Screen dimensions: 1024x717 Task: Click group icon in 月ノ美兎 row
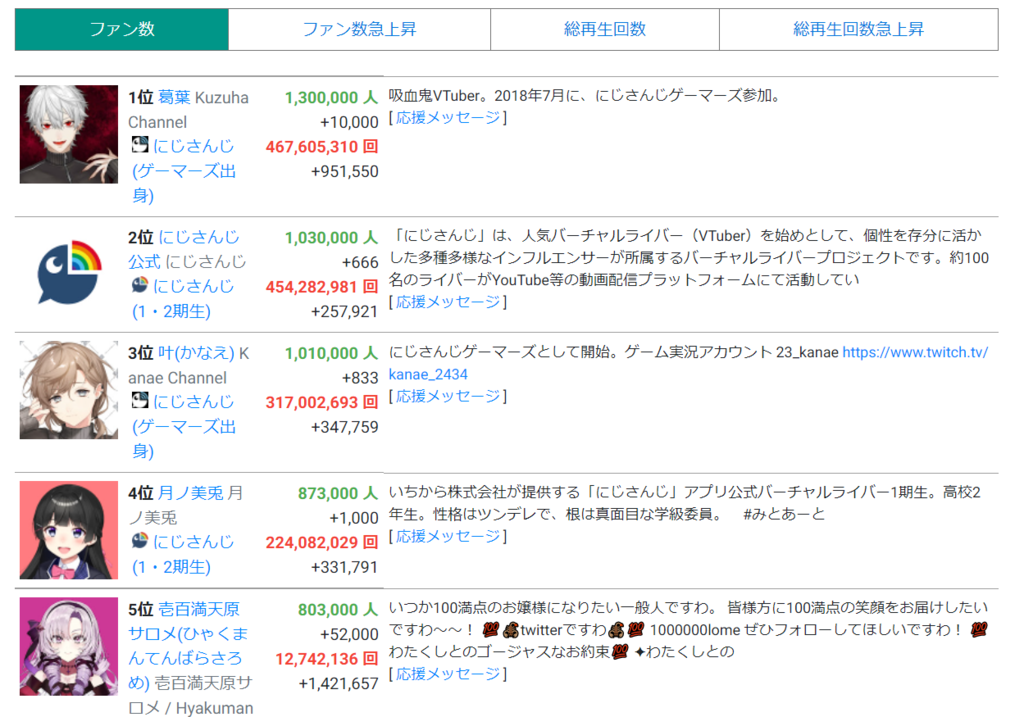coord(140,541)
